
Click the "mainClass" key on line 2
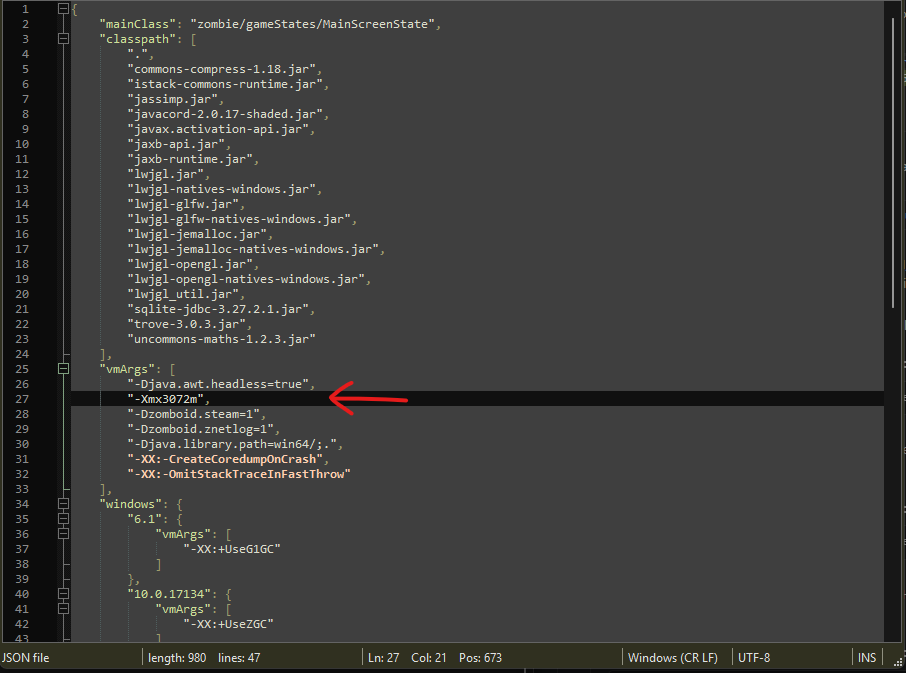tap(137, 24)
